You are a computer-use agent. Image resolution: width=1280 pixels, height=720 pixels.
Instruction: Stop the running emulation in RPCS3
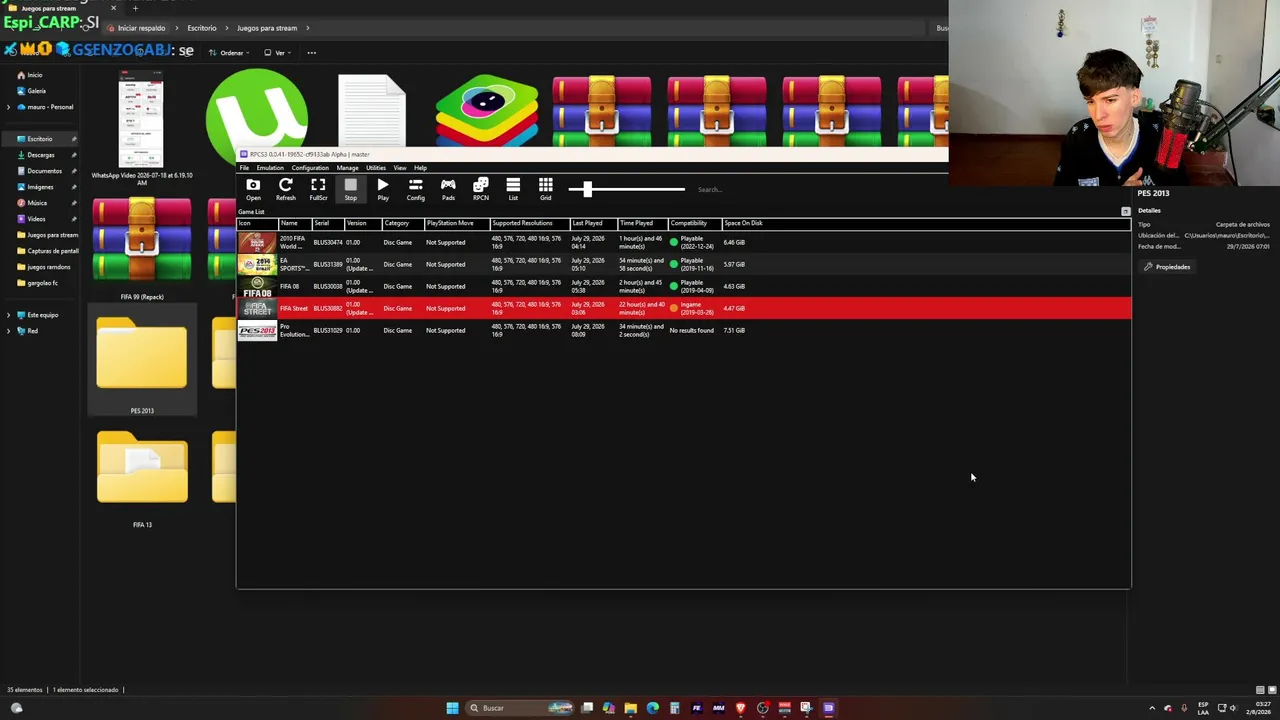(351, 189)
